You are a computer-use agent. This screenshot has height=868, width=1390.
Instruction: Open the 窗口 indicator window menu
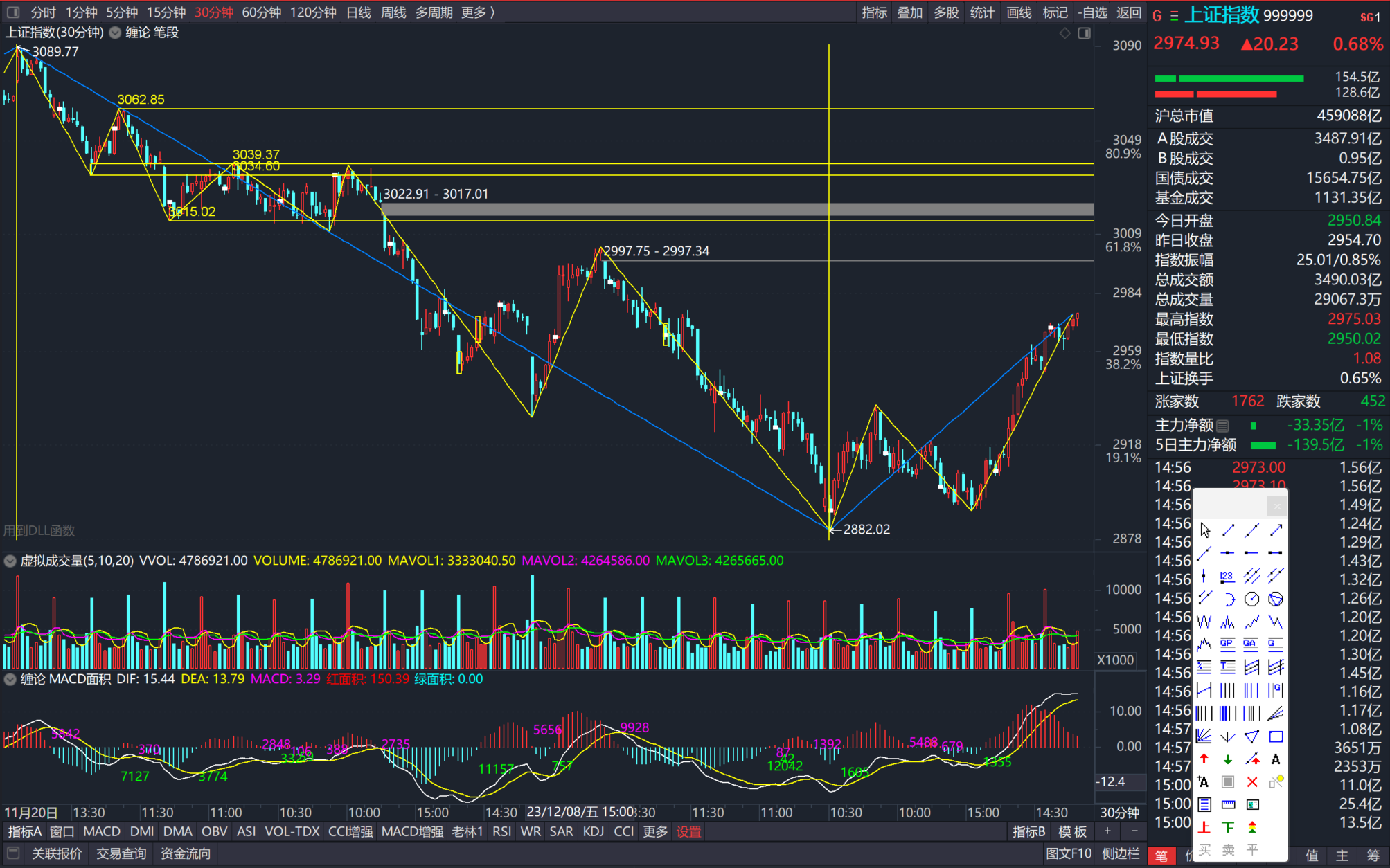click(62, 831)
